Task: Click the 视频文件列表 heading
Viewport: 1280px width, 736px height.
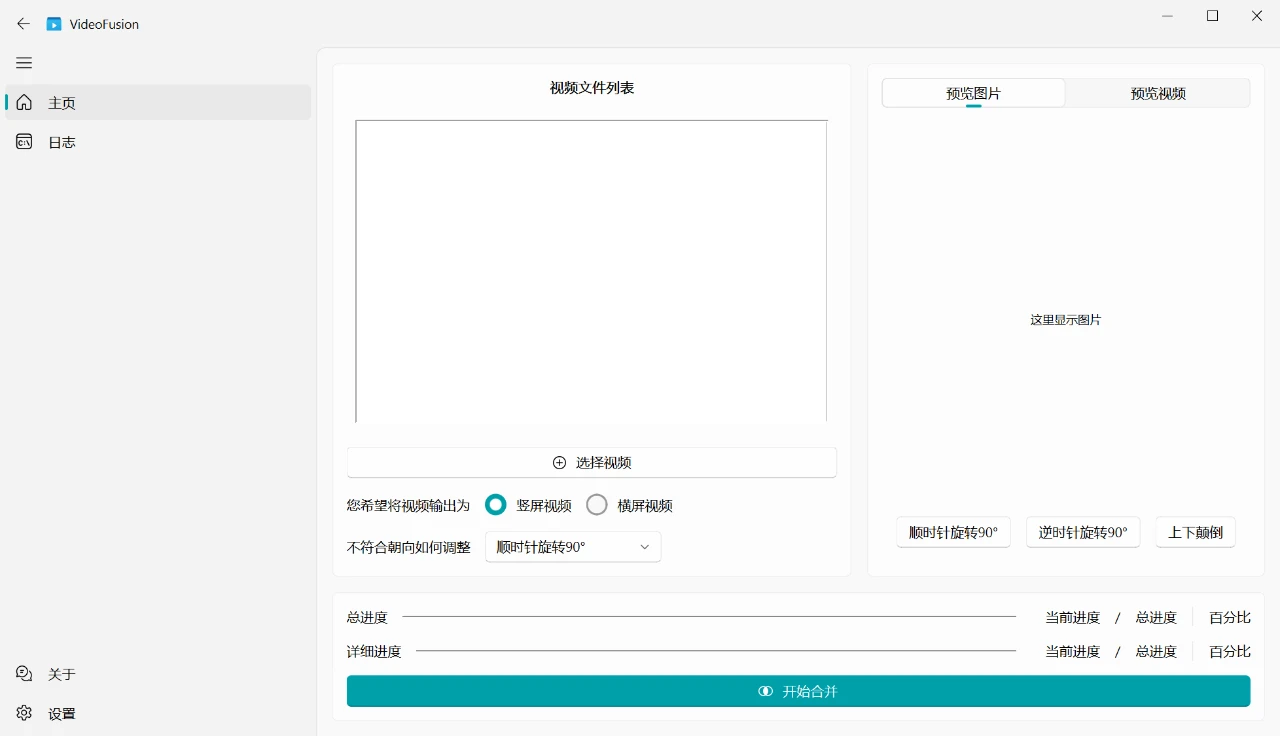Action: click(x=592, y=88)
